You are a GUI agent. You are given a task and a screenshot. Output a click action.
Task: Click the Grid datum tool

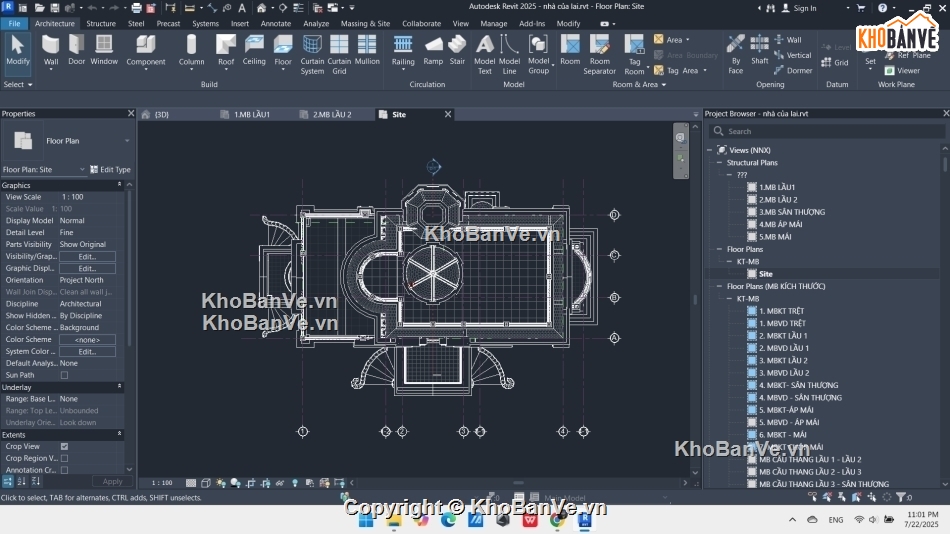pos(835,62)
